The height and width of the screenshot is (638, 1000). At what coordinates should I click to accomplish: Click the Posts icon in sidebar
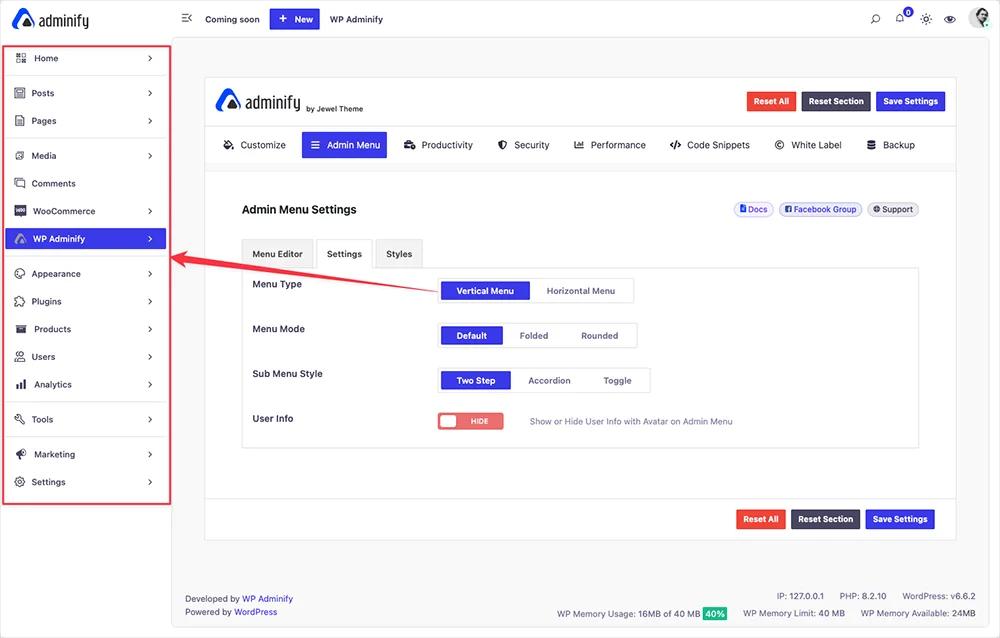tap(20, 93)
